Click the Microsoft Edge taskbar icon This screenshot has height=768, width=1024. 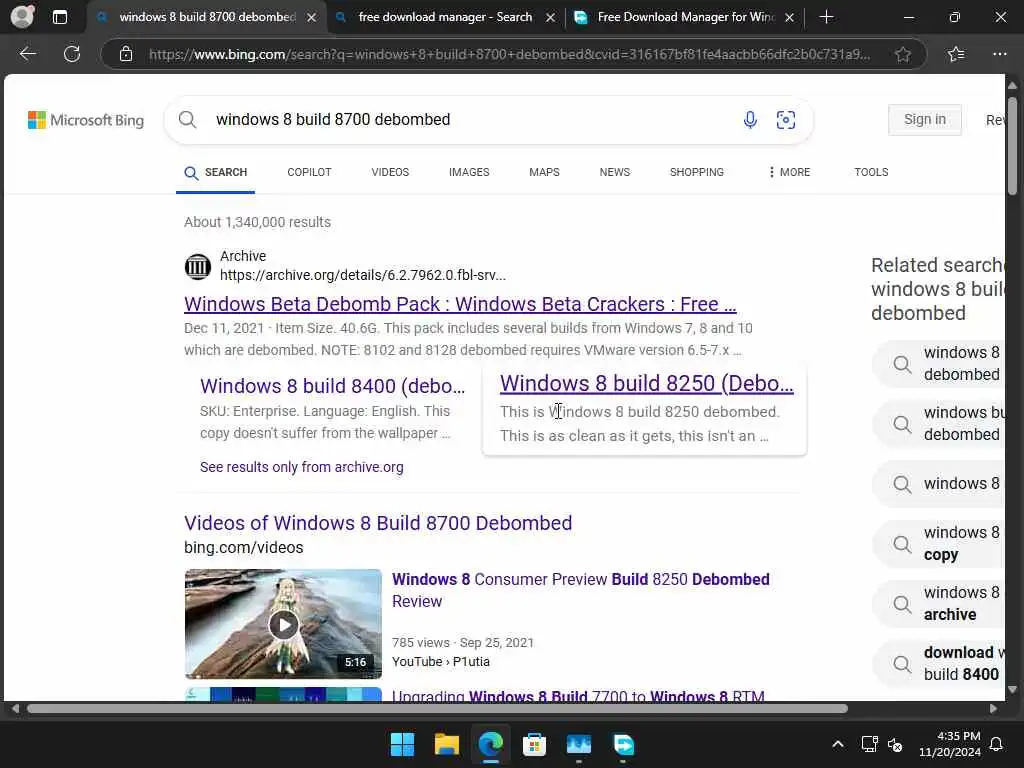tap(490, 744)
